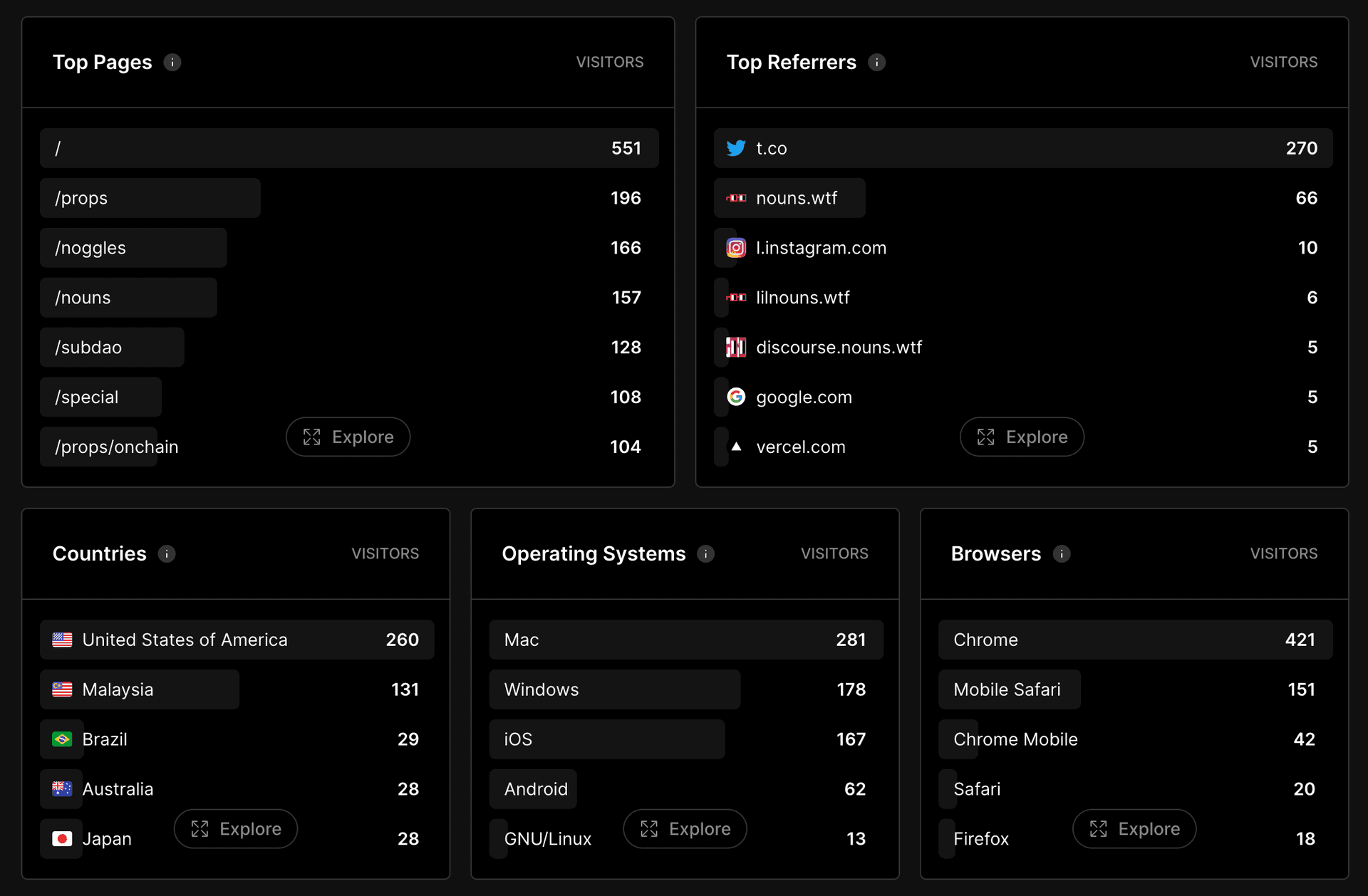Click the Instagram icon beside l.instagram.com
Screen dimensions: 1368x896
click(736, 248)
